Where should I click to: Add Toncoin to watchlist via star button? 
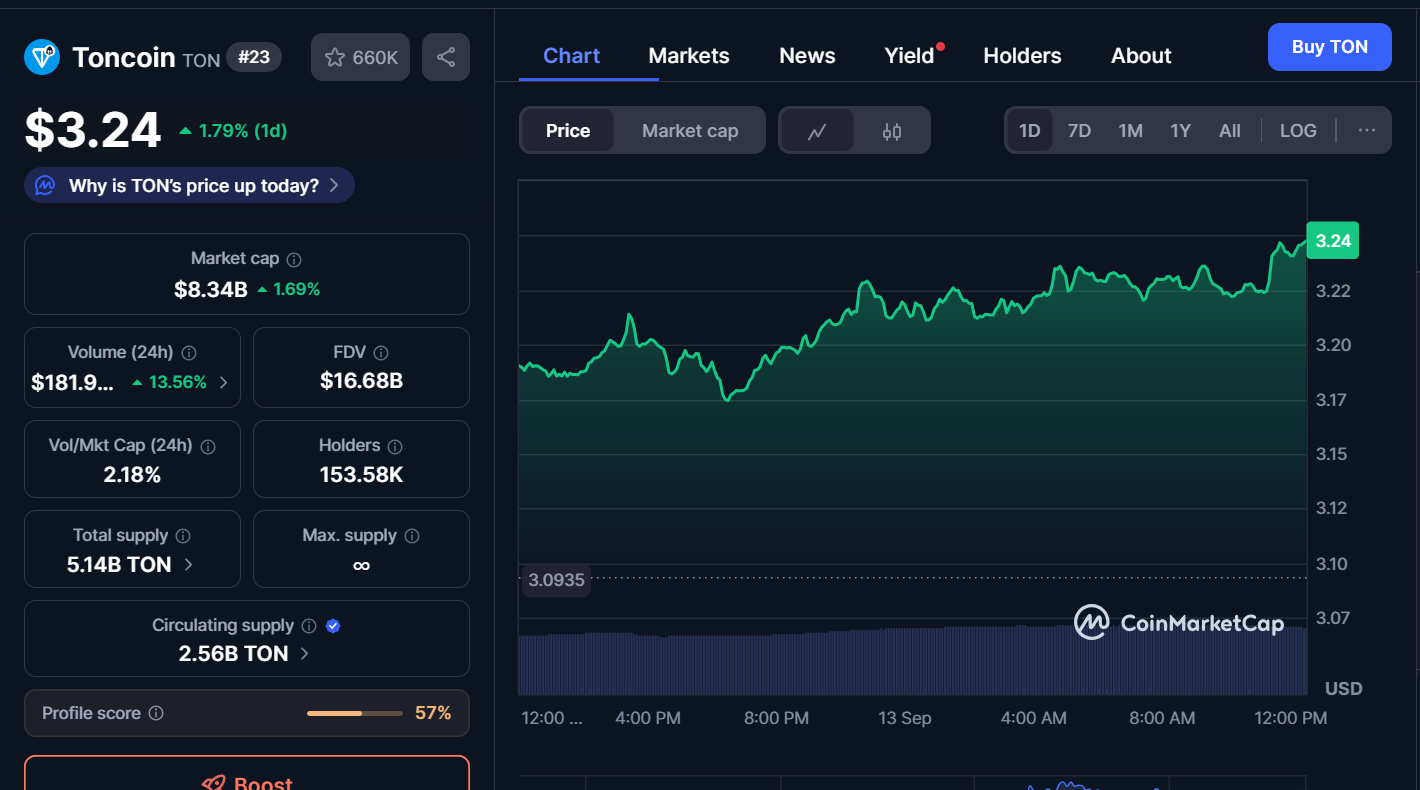click(x=361, y=57)
